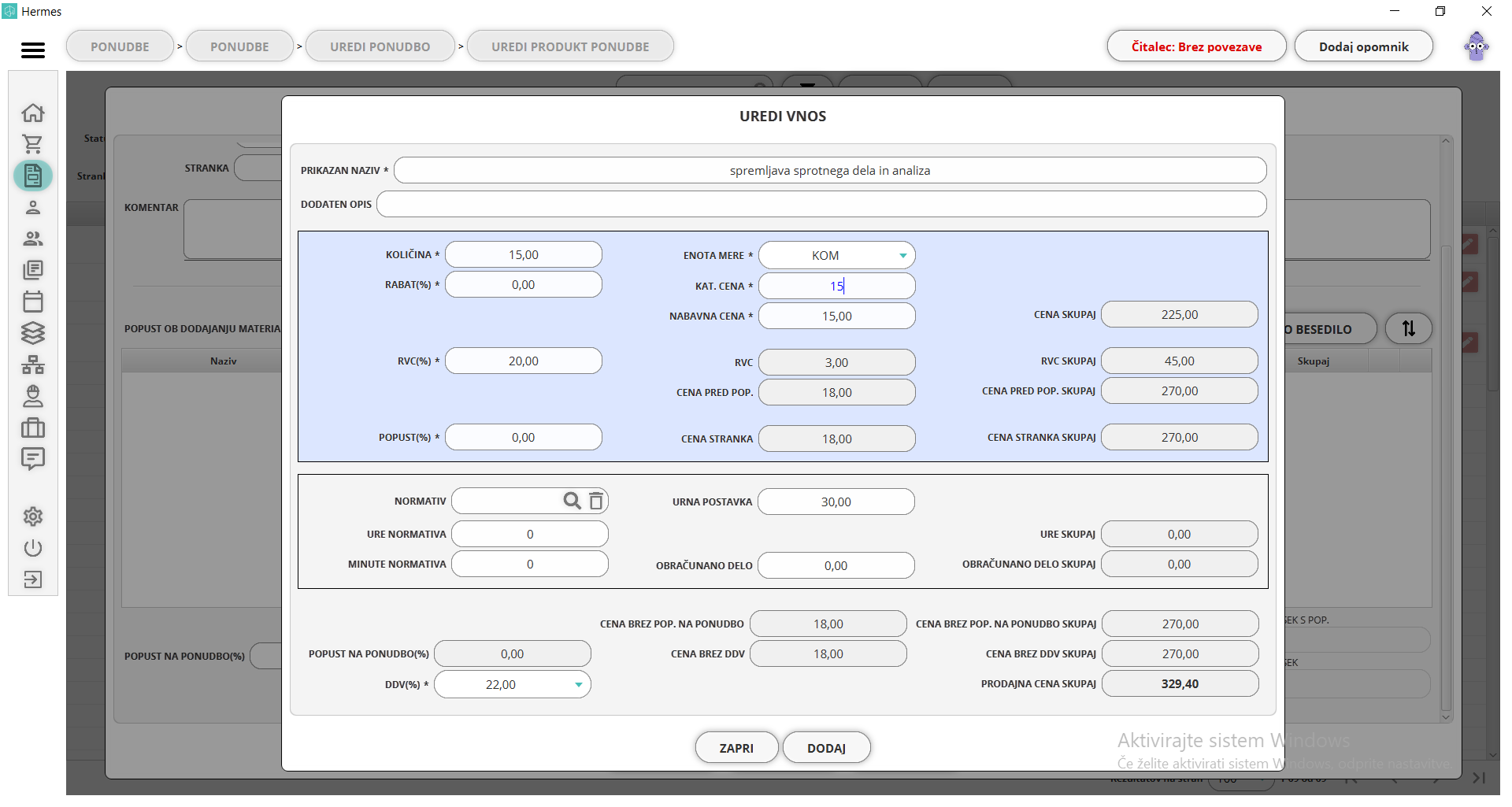Click the PRIKAZAN NAZIV input field
This screenshot has height=807, width=1512.
(x=830, y=170)
